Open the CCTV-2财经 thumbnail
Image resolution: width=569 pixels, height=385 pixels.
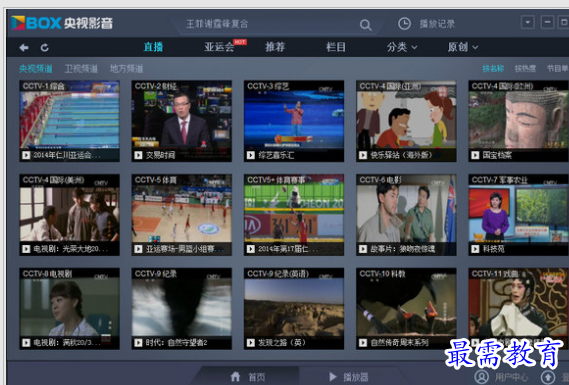[x=181, y=121]
